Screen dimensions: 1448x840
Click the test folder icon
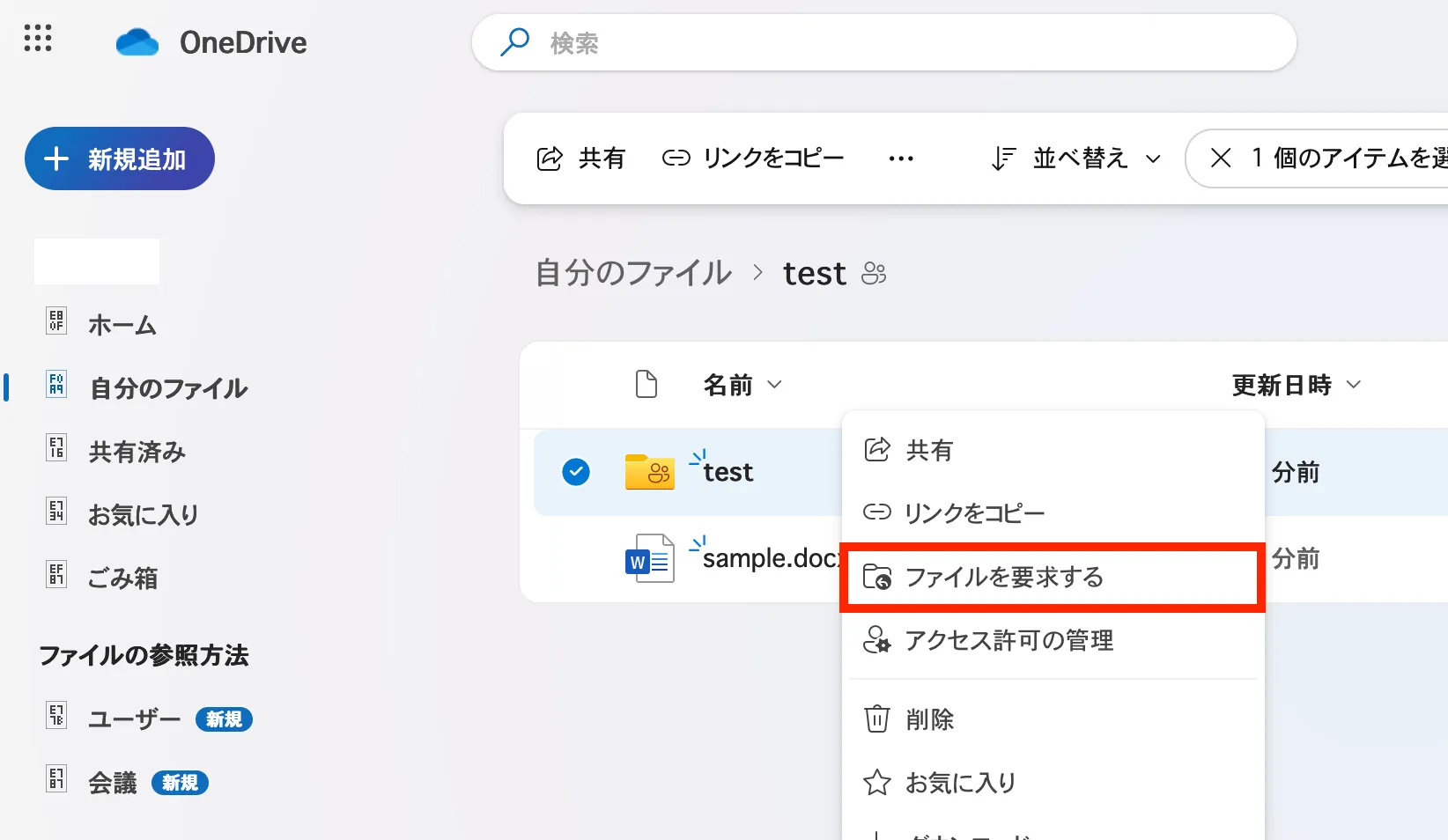pos(649,472)
